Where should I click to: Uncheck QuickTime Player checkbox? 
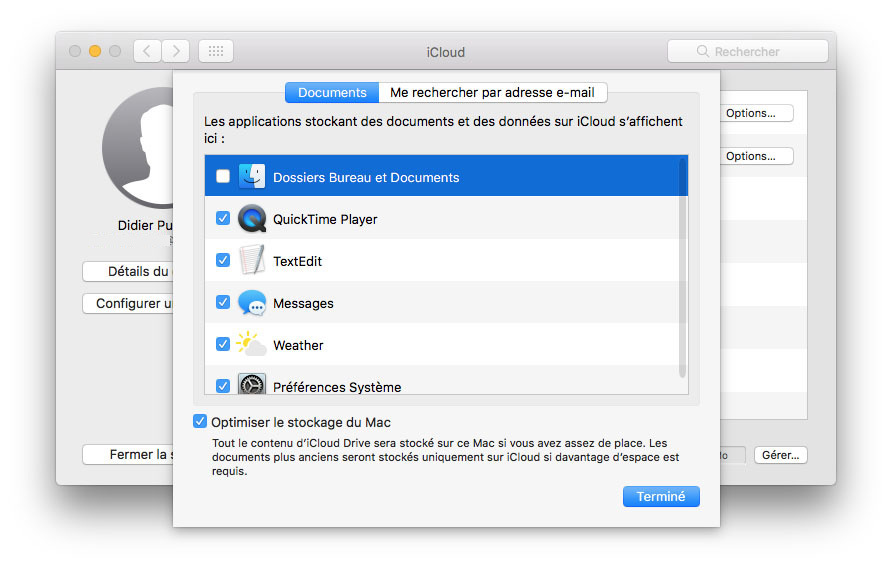[223, 218]
